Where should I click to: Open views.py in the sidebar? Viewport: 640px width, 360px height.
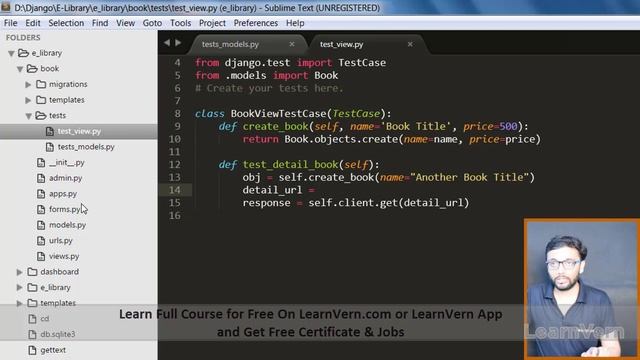point(64,256)
